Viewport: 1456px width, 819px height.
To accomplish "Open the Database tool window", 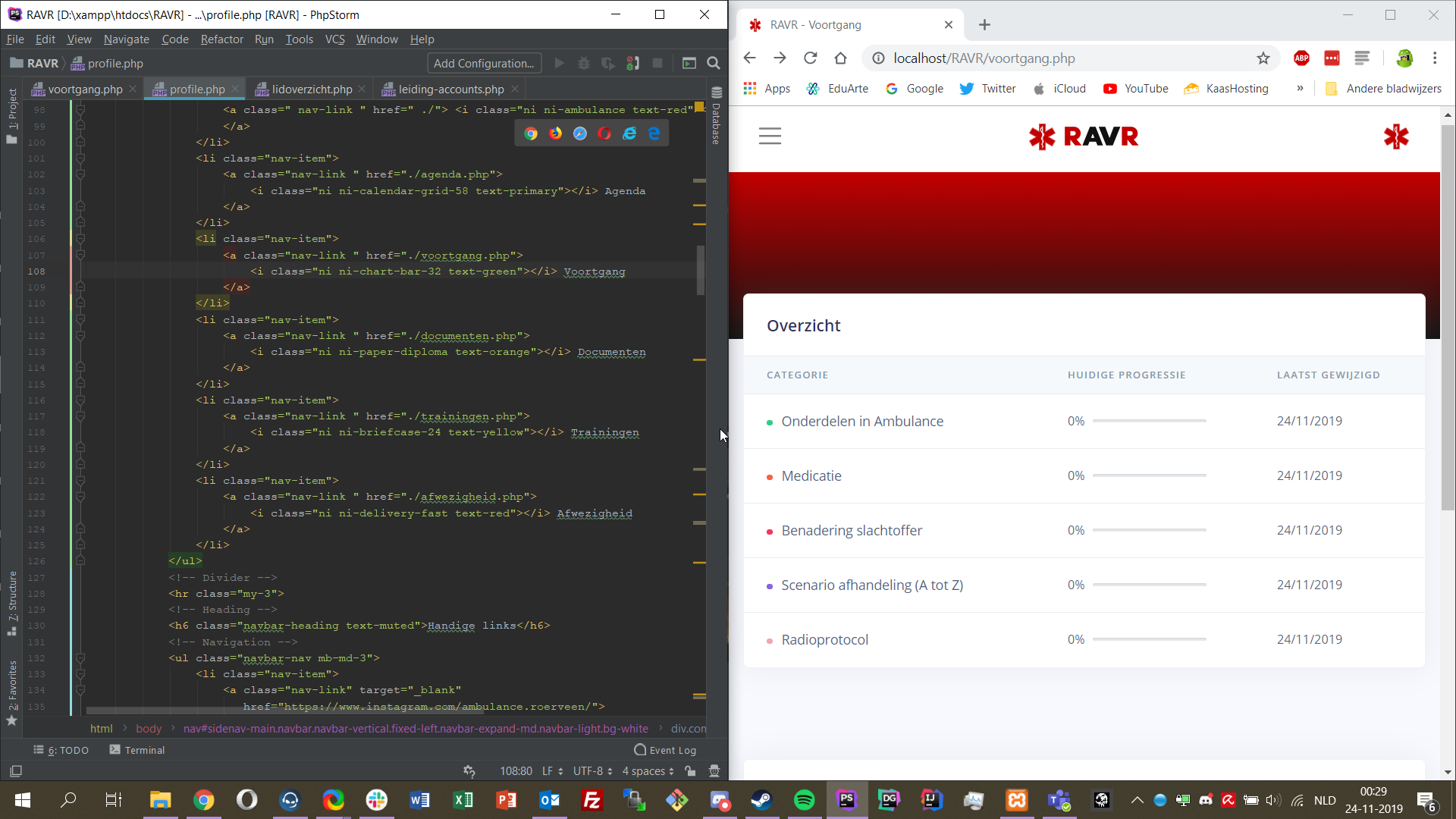I will coord(716,114).
